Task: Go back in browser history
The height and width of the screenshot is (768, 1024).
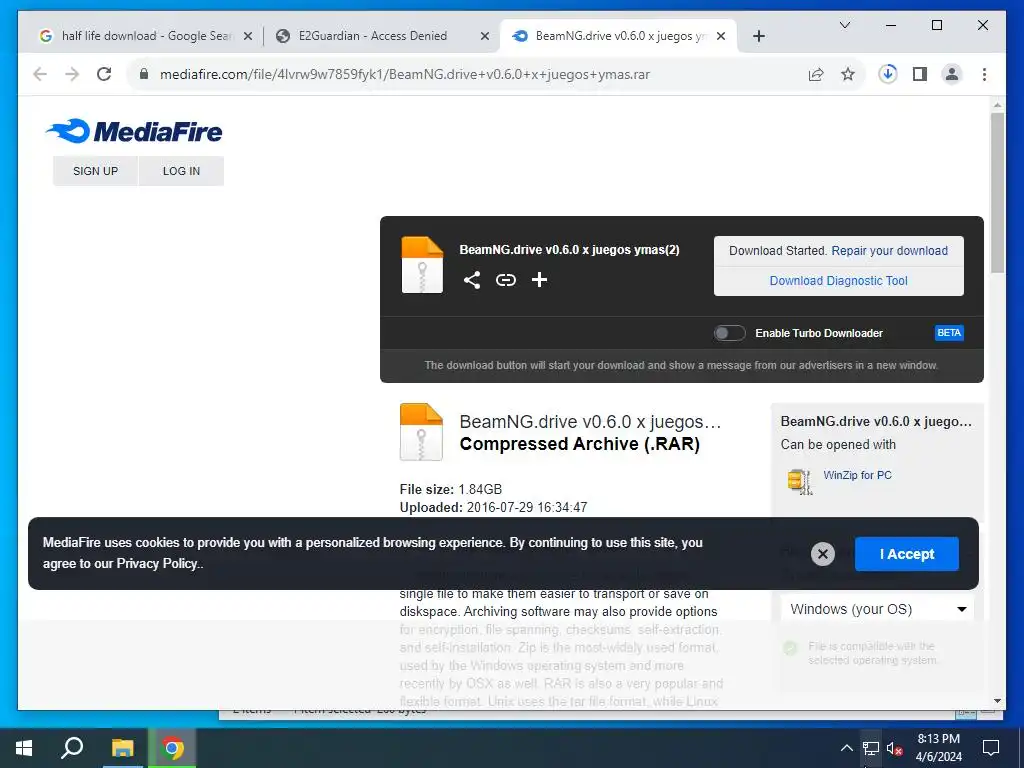Action: point(40,74)
